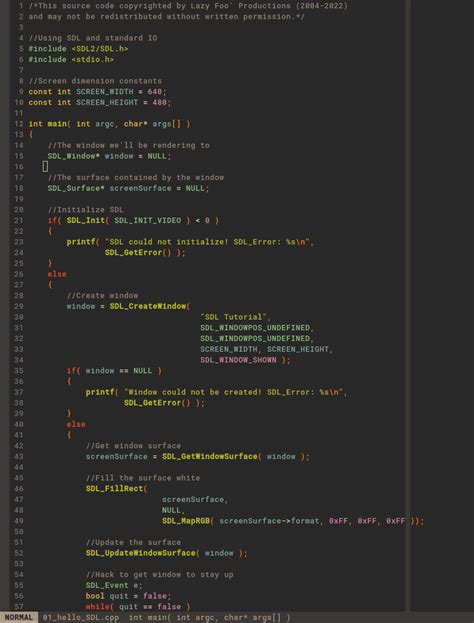Click the 'SDL could not initialize!' printf string
Screen dimensions: 474x623
tap(207, 242)
